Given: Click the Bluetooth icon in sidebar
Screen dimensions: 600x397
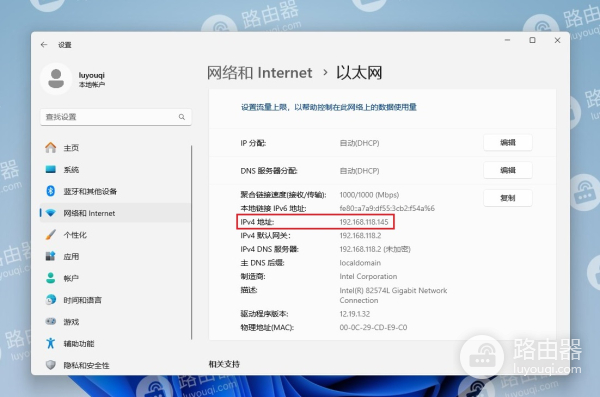Looking at the screenshot, I should coord(51,191).
